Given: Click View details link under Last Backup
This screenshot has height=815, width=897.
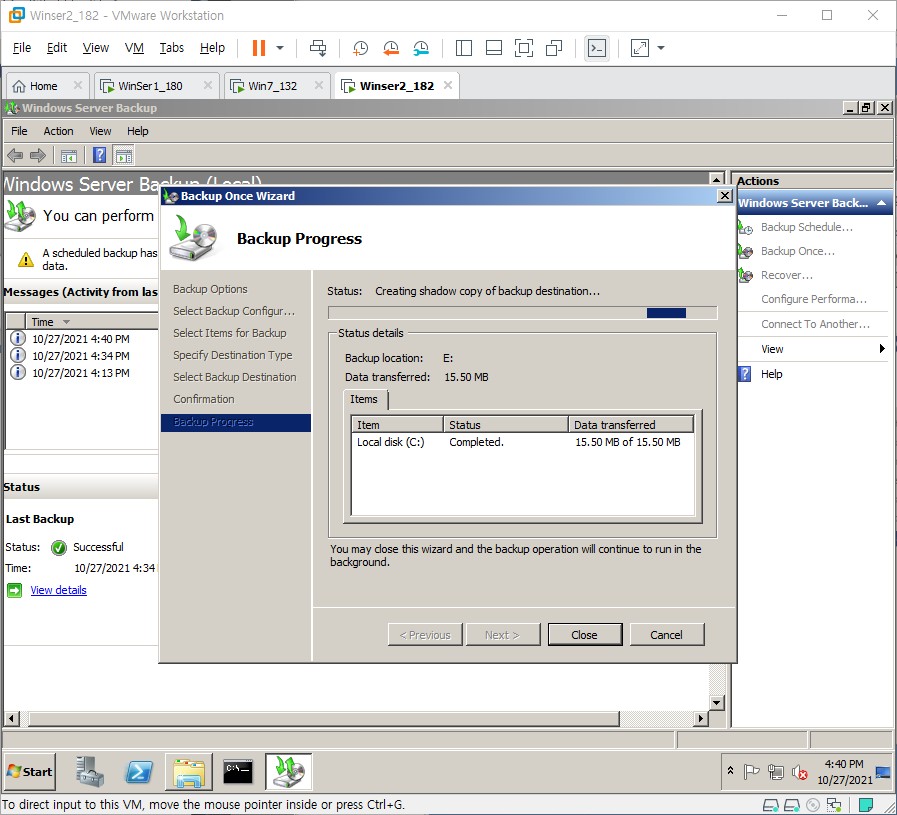Looking at the screenshot, I should point(58,590).
